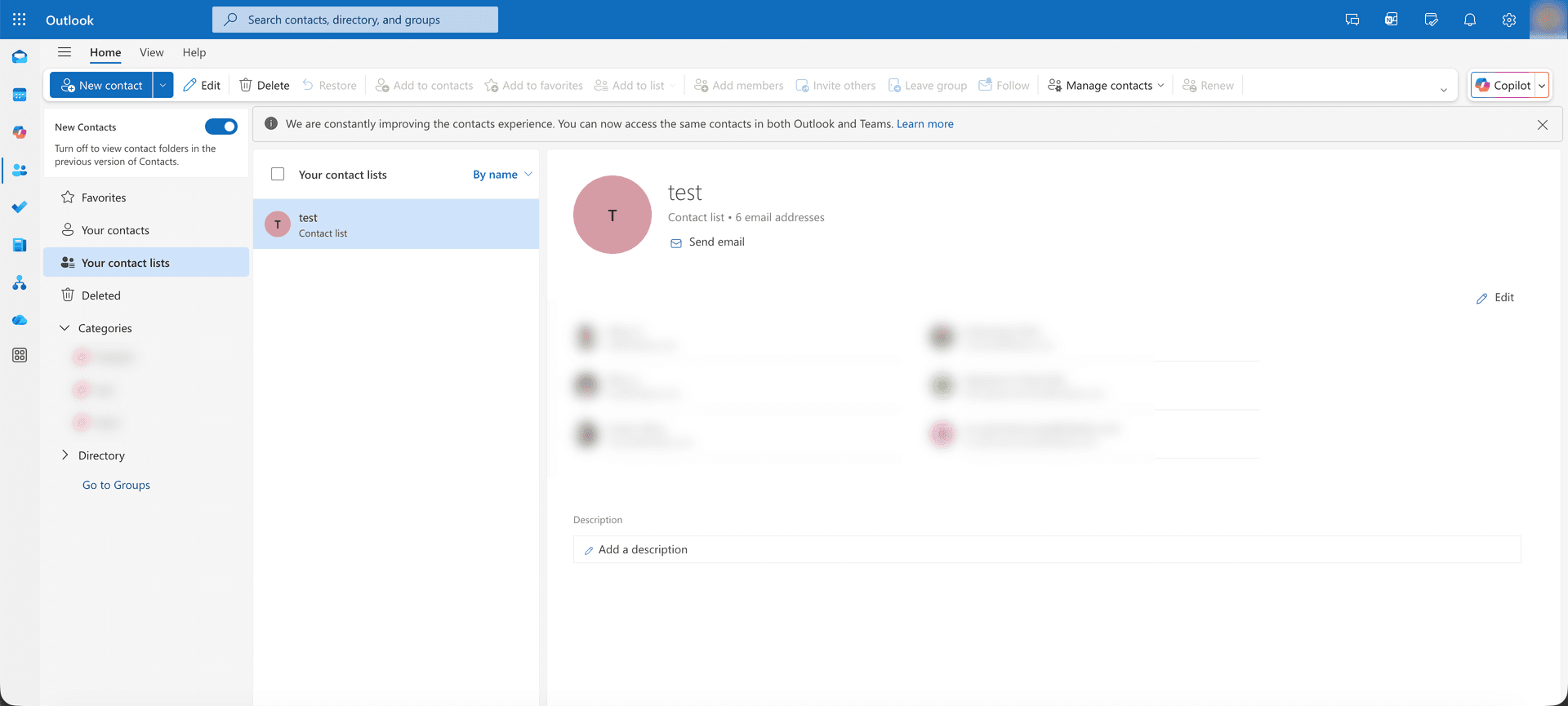Turn off the New Contacts toggle
This screenshot has height=706, width=1568.
(x=220, y=127)
